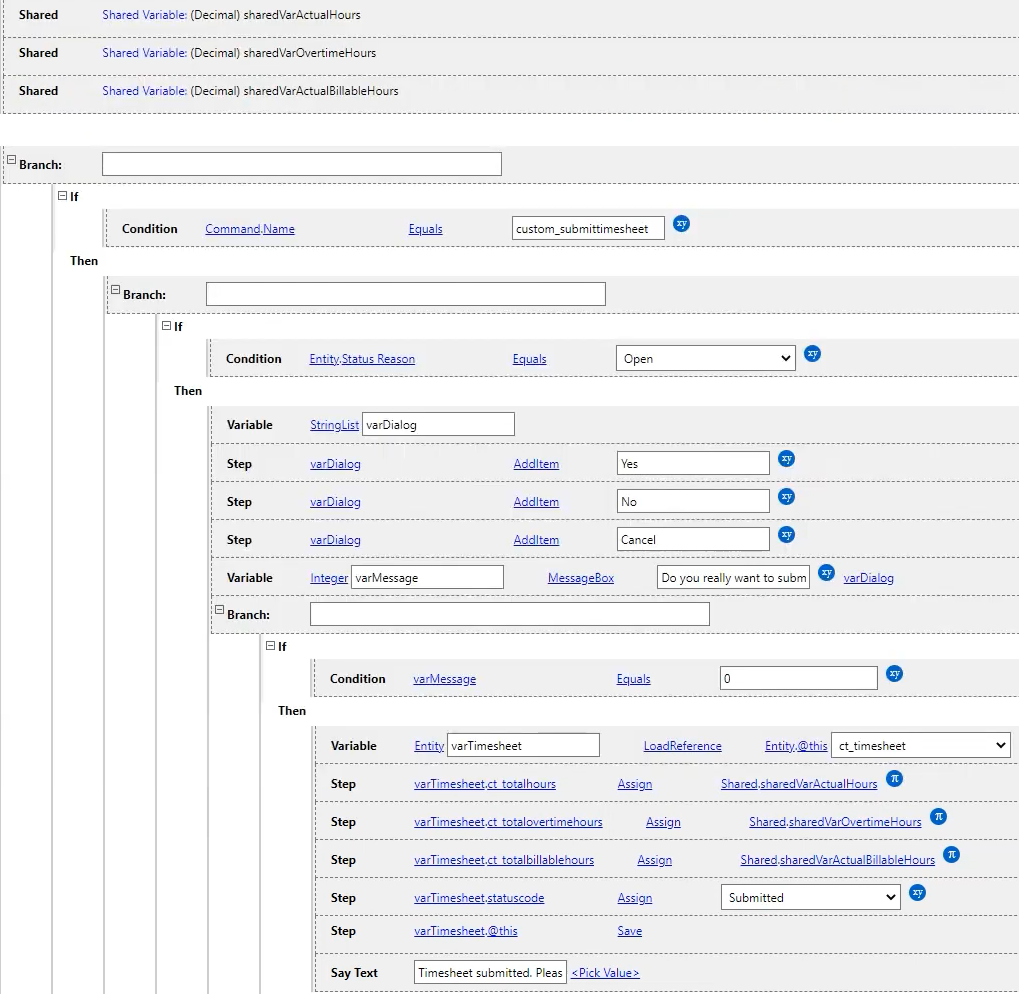The height and width of the screenshot is (994, 1019).
Task: Click the StringList type link
Action: (x=334, y=425)
